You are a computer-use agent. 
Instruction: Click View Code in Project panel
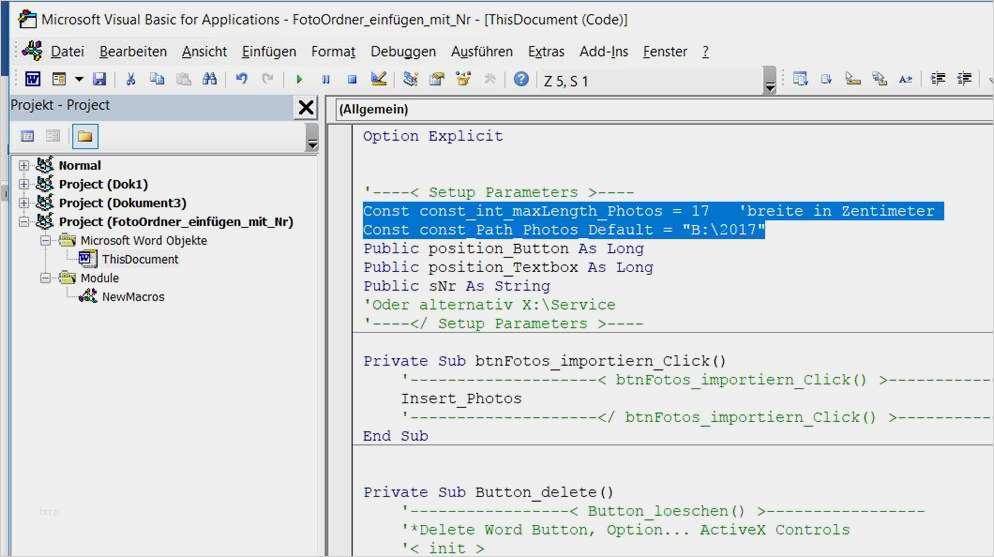click(27, 136)
